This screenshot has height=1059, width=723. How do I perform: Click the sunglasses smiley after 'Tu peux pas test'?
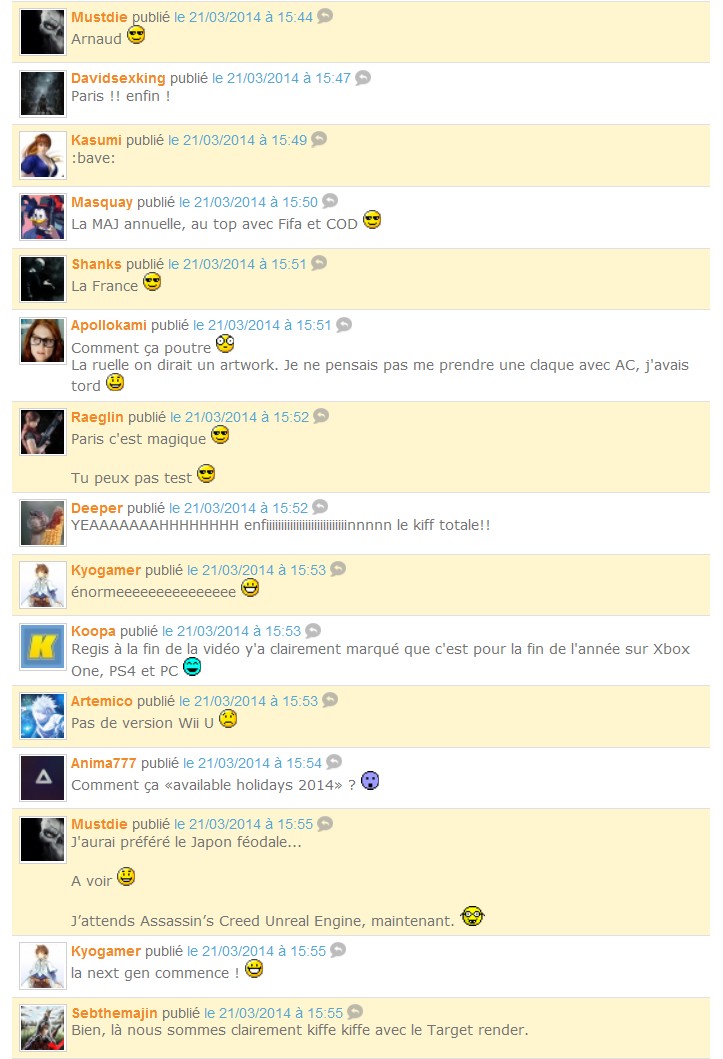coord(206,474)
